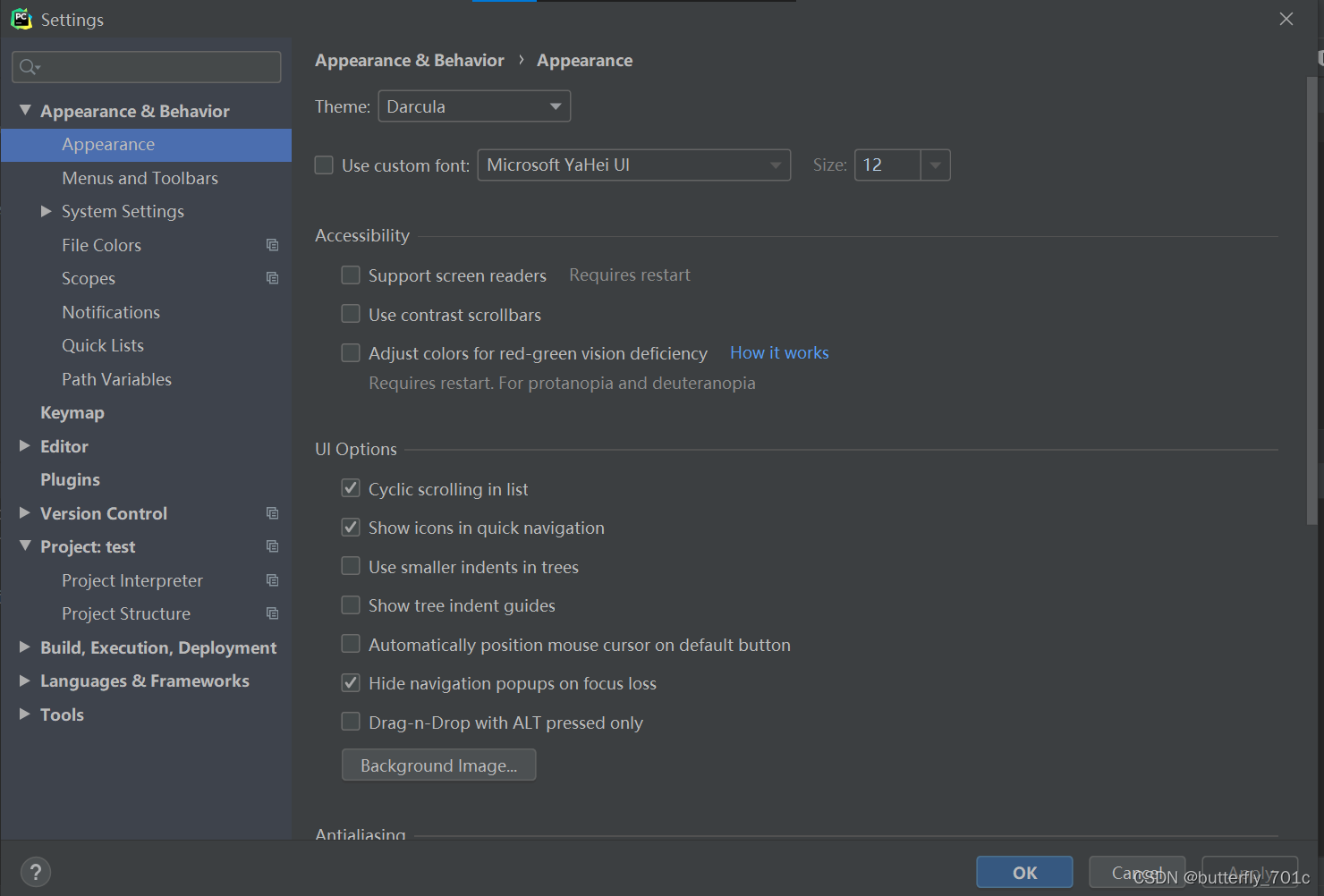Click the Background Image... button
Image resolution: width=1324 pixels, height=896 pixels.
click(x=438, y=765)
